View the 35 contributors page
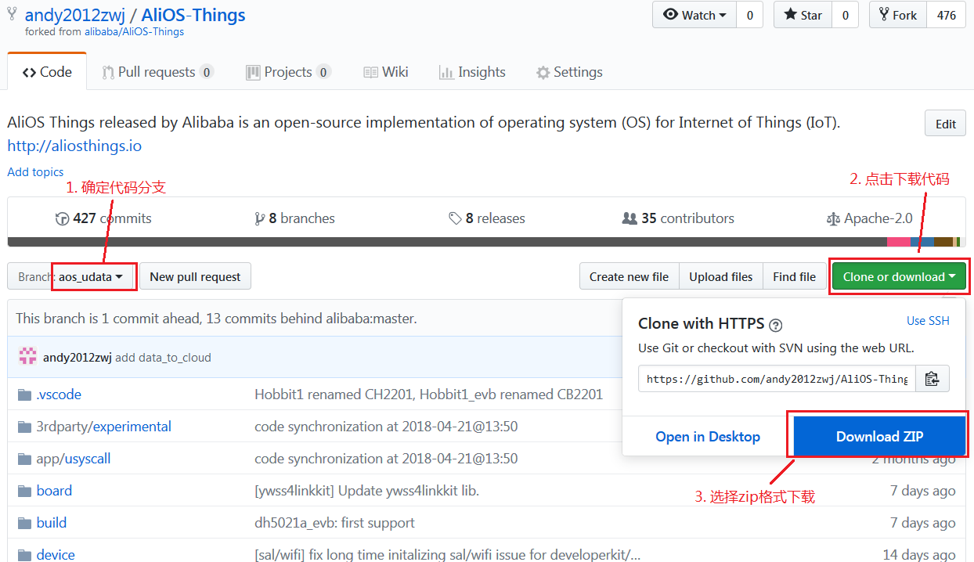 tap(678, 219)
